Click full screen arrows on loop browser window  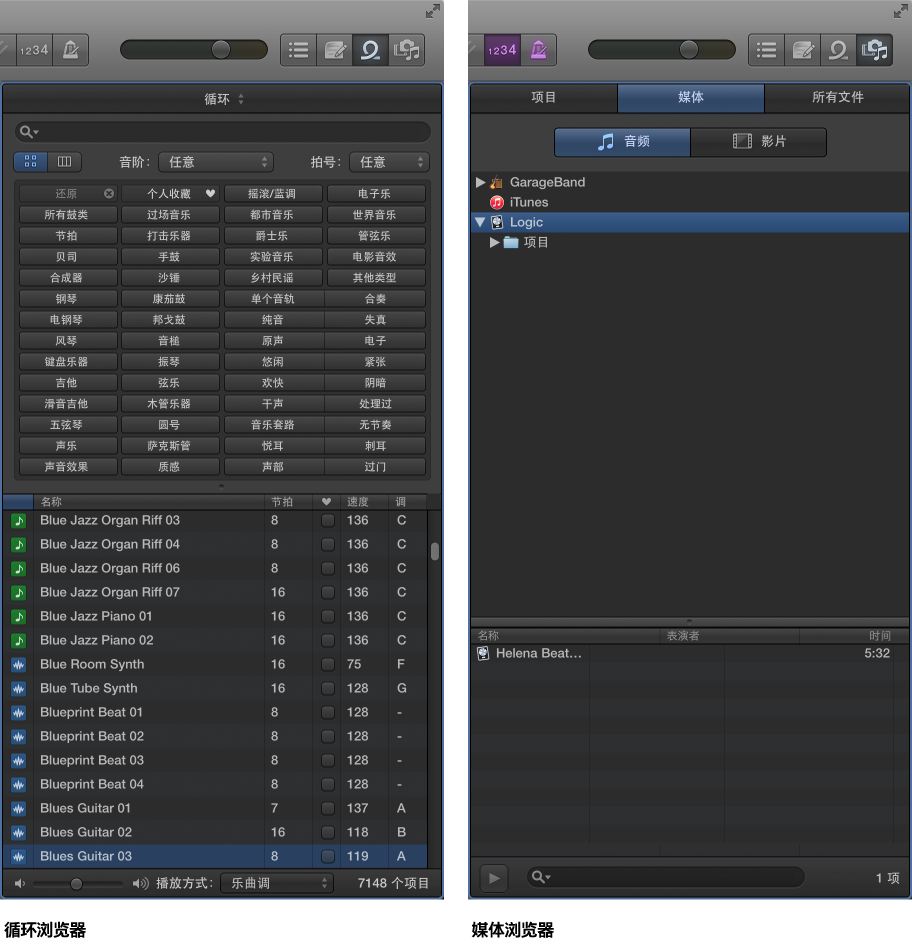(432, 11)
